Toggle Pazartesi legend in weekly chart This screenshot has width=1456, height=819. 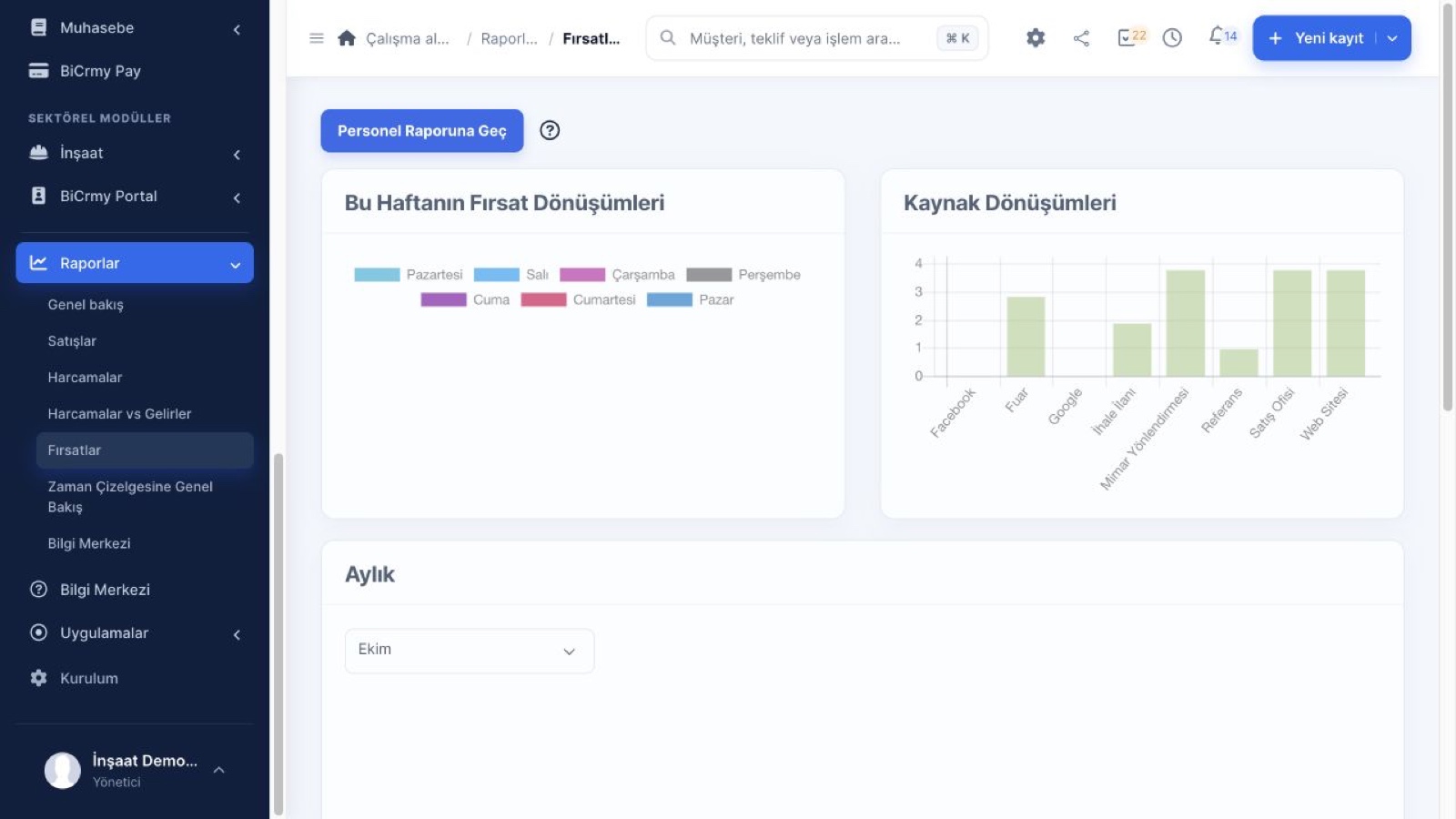[x=409, y=275]
